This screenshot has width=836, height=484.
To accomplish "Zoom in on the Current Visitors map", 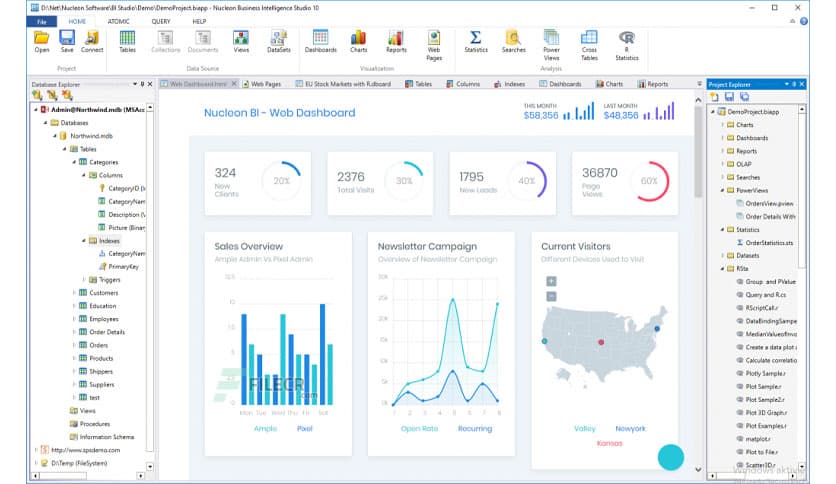I will 551,281.
